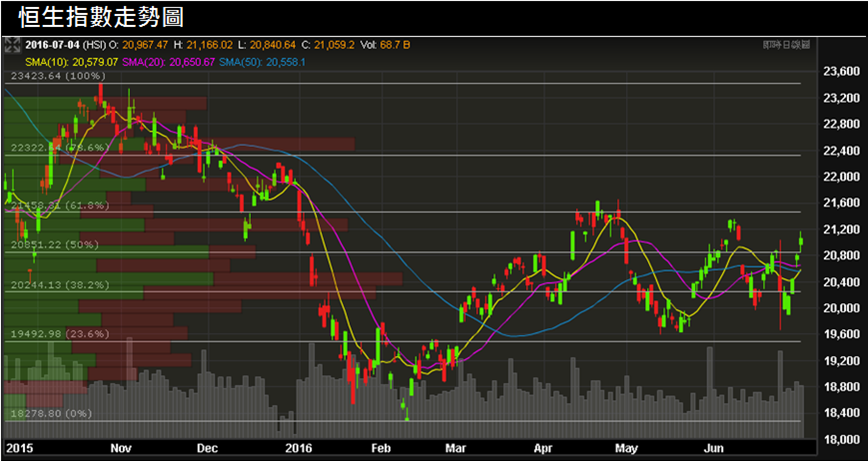The image size is (868, 461).
Task: Click the 20,000 price axis label
Action: tap(841, 308)
